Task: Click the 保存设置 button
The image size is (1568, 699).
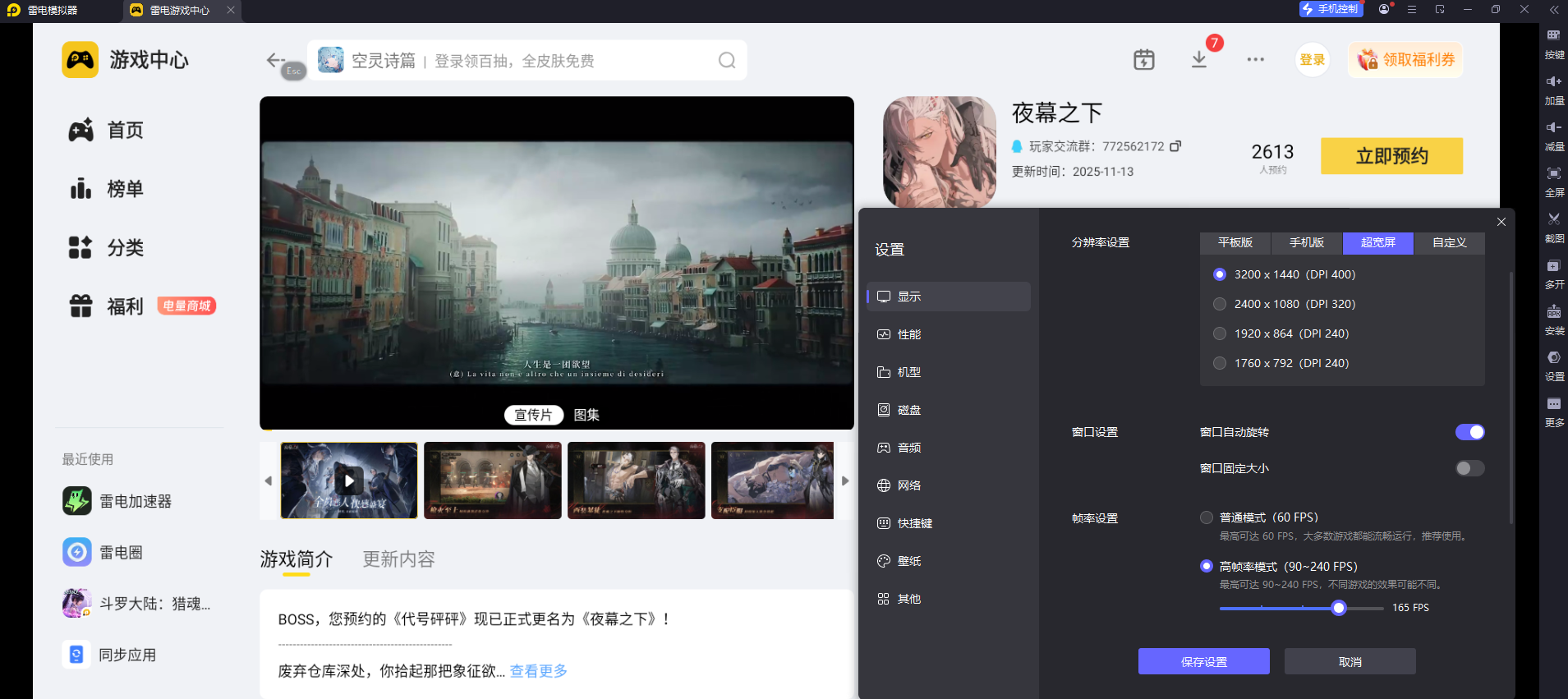Action: 1203,662
